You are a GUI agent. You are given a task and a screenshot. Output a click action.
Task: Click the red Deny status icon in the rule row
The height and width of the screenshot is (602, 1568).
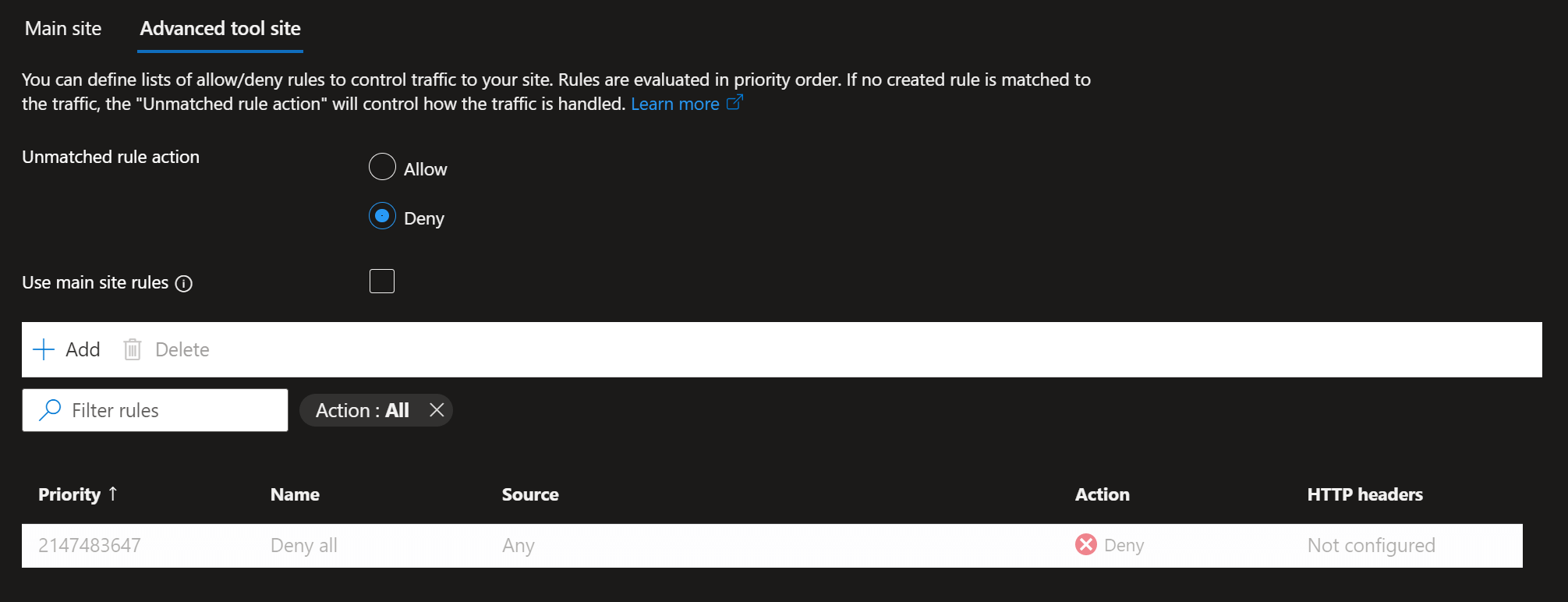click(x=1085, y=544)
